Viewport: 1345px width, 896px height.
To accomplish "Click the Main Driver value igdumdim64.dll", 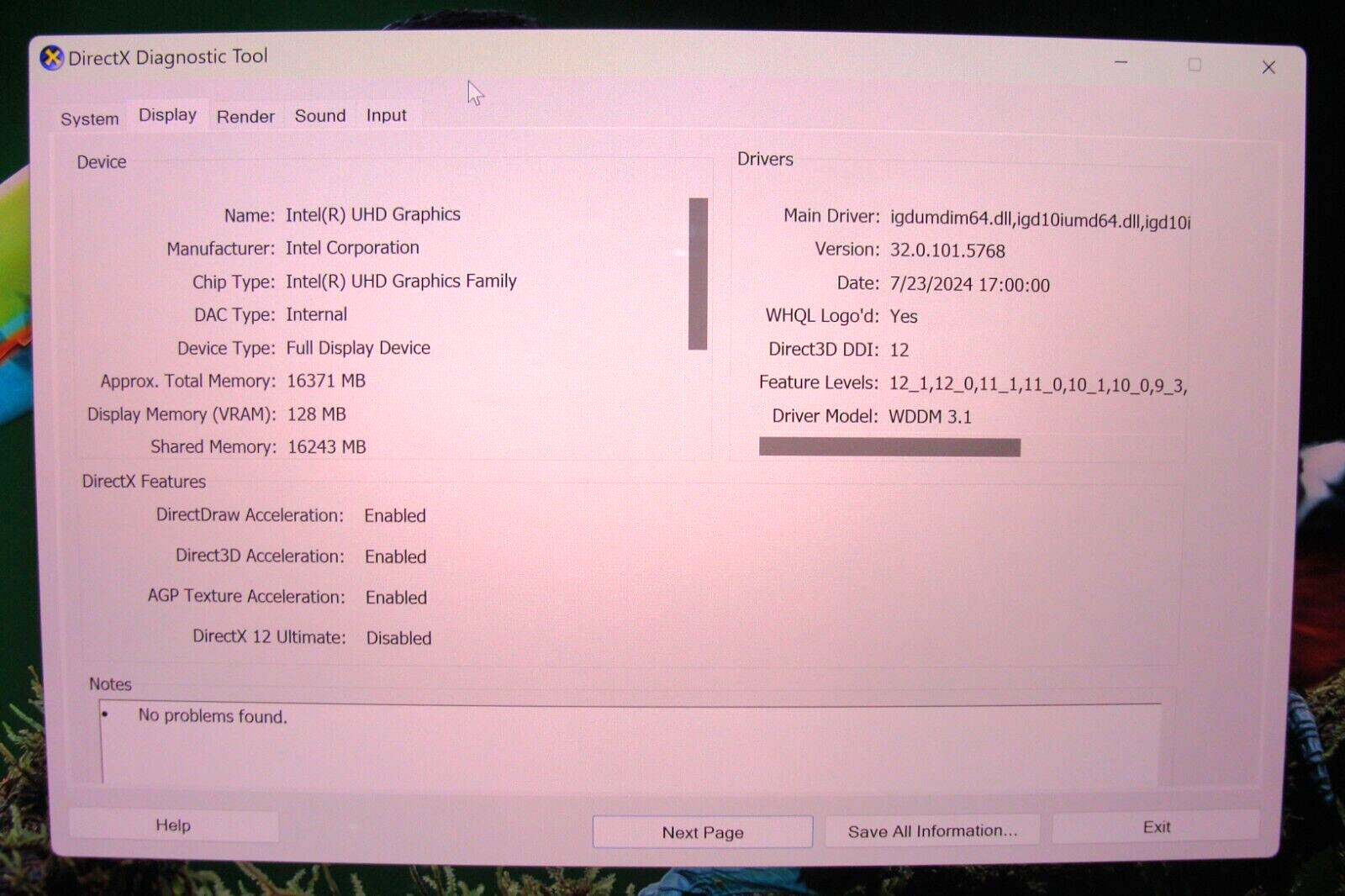I will point(1040,220).
